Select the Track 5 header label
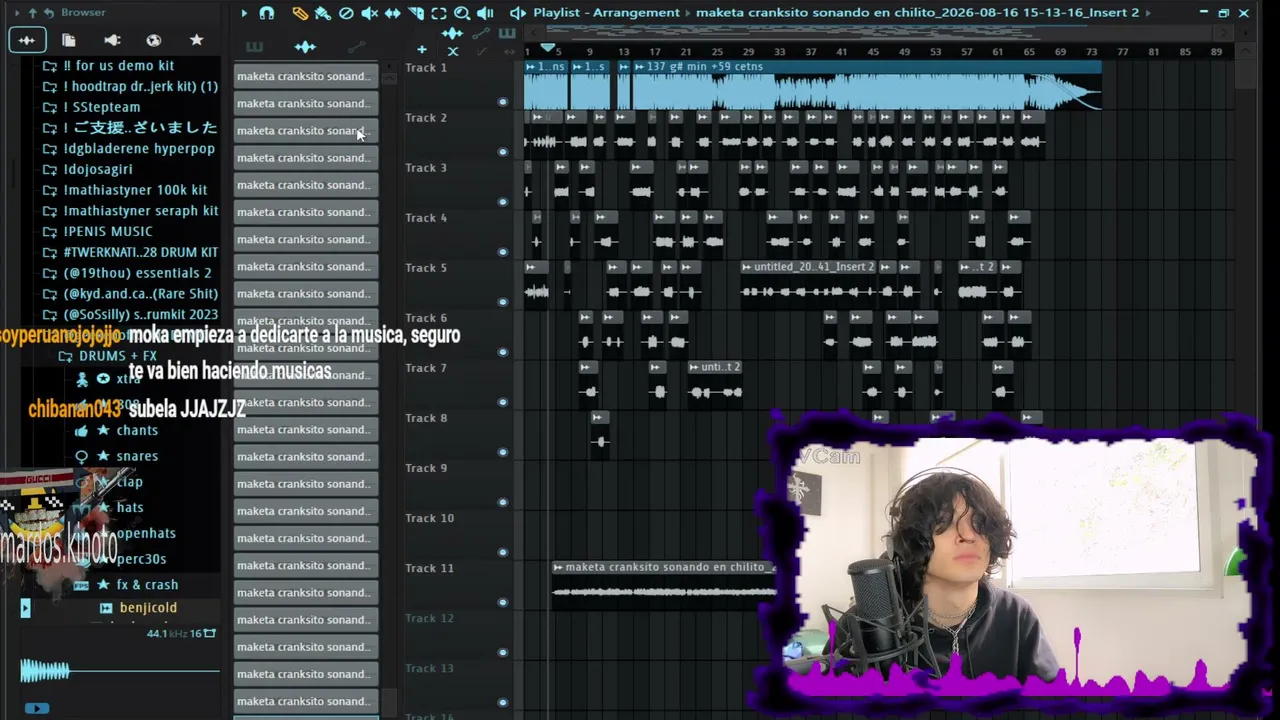The image size is (1280, 720). point(426,268)
